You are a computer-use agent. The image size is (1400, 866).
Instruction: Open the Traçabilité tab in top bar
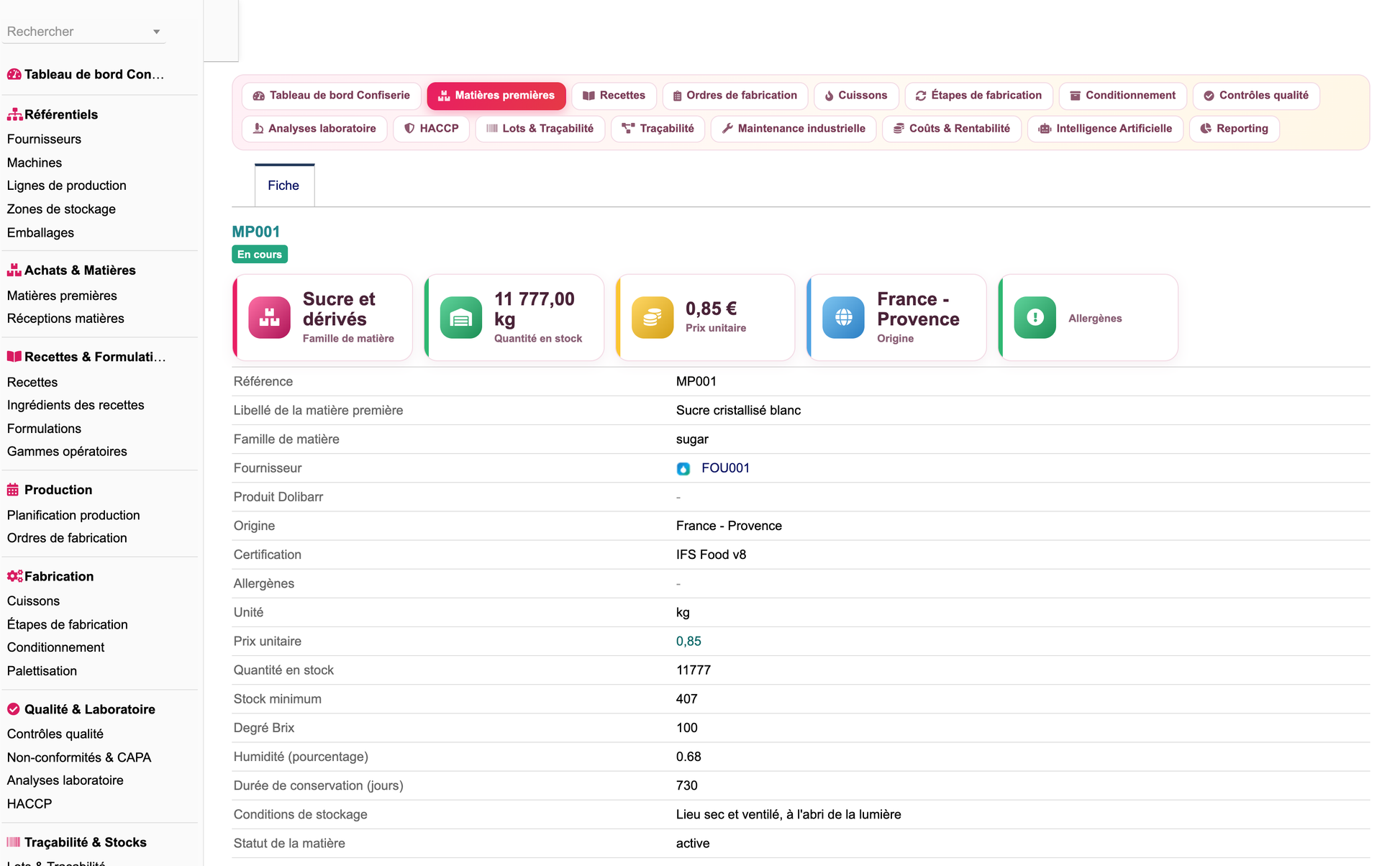tap(658, 129)
